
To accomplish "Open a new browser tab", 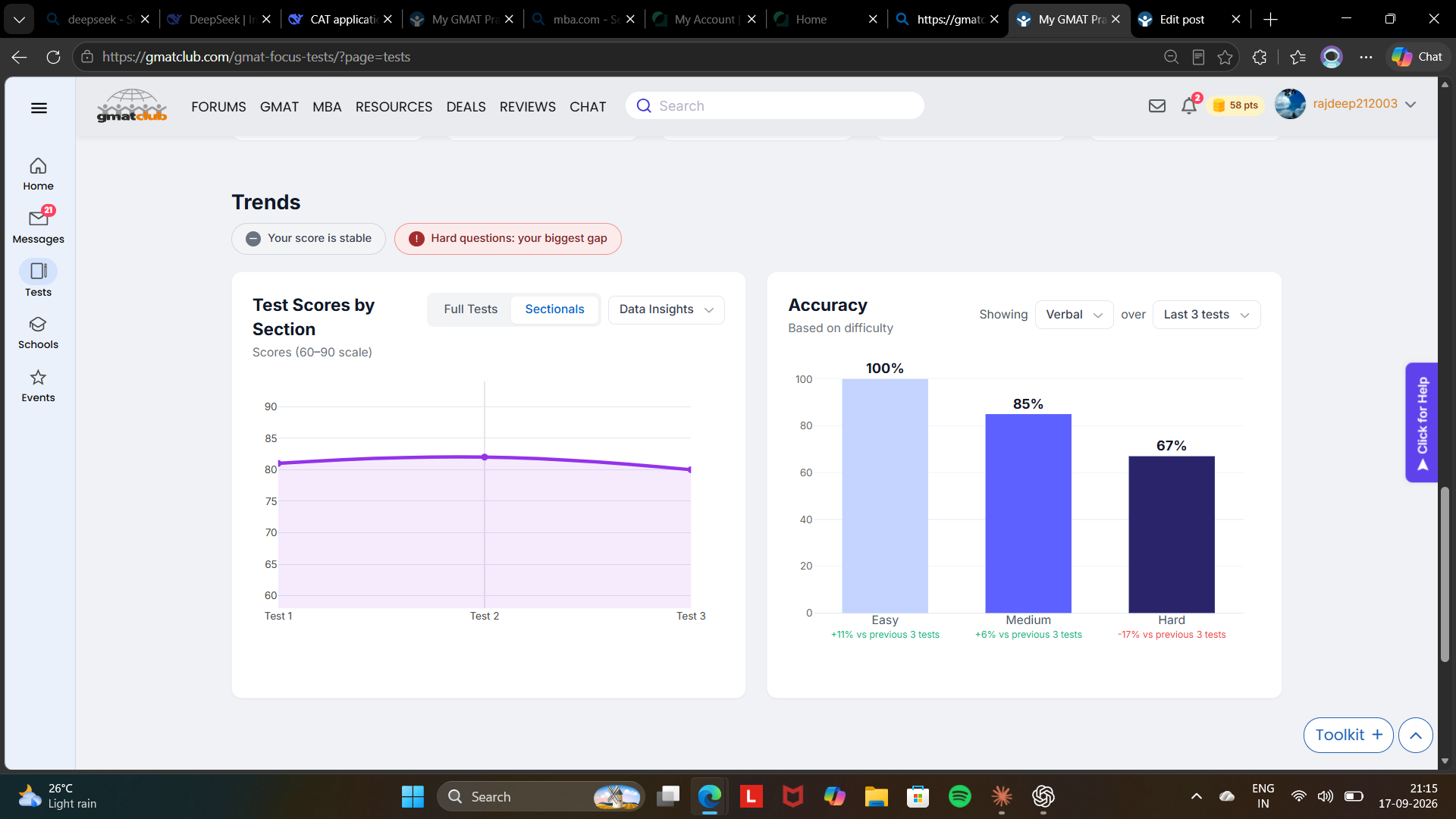I will point(1270,19).
